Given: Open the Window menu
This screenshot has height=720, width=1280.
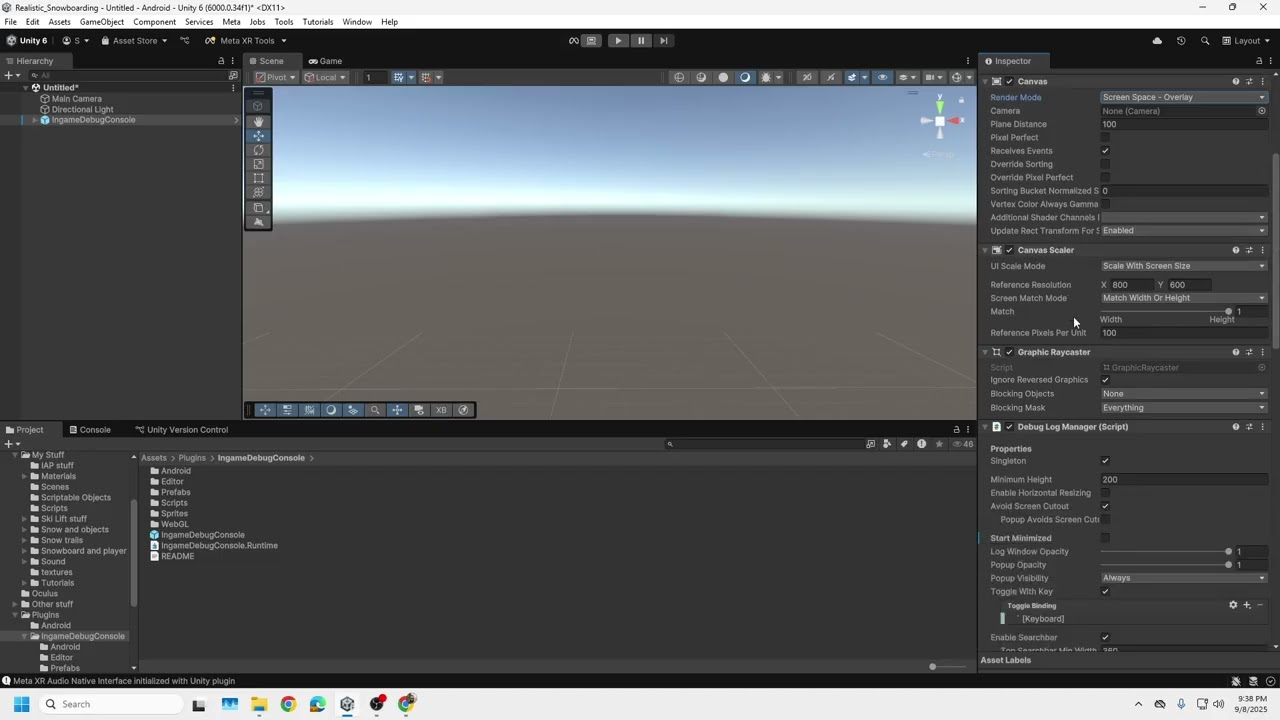Looking at the screenshot, I should [x=357, y=22].
